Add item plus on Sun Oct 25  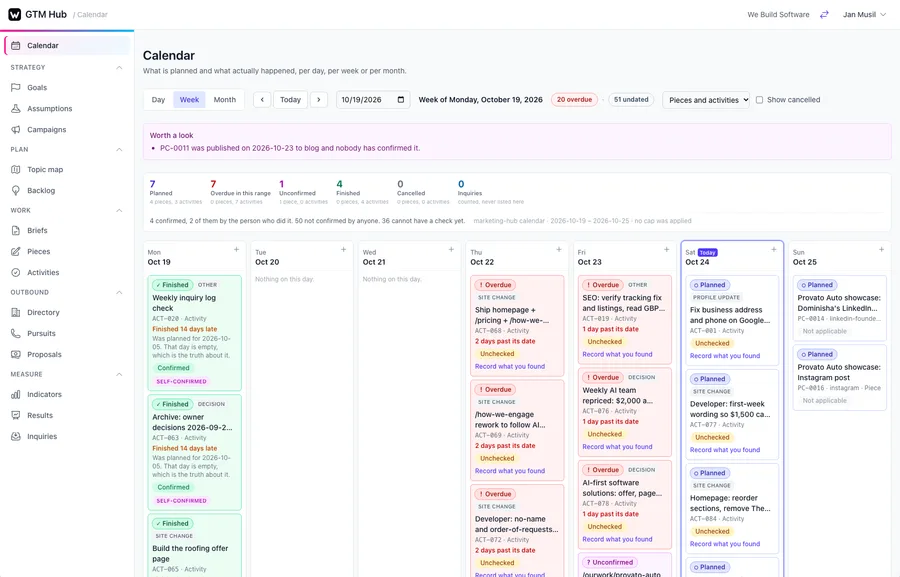click(881, 249)
